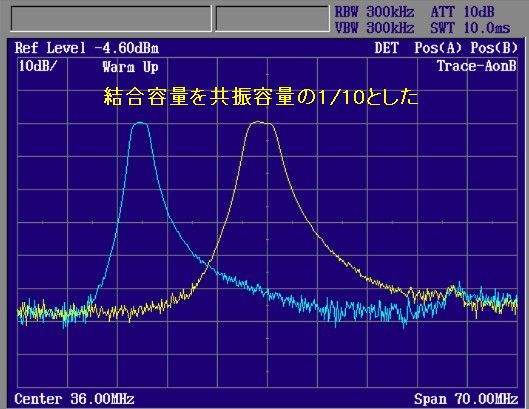The image size is (529, 409).
Task: Click the Trace-AonB label
Action: click(476, 66)
